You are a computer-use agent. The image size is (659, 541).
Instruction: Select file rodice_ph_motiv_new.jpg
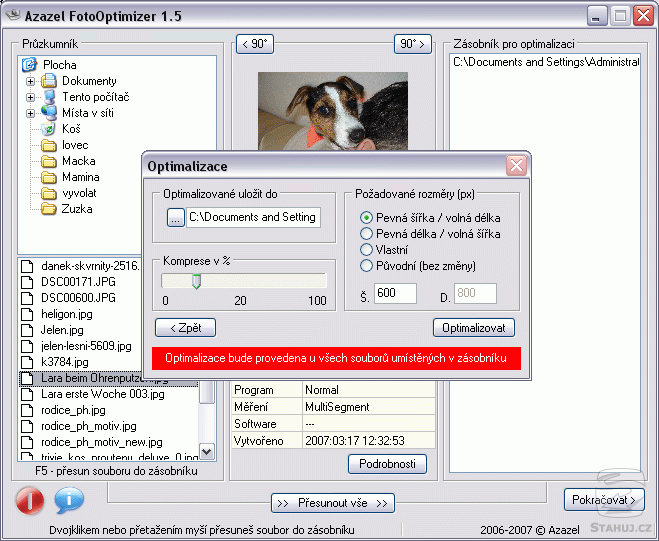click(102, 442)
